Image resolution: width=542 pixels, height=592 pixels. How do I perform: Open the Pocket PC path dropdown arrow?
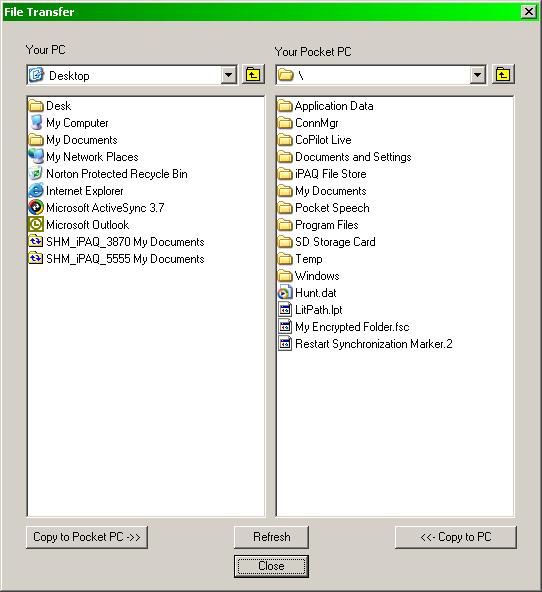477,75
